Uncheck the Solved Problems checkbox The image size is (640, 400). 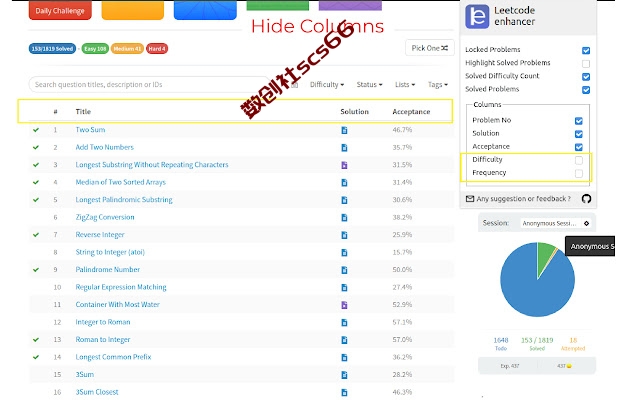pyautogui.click(x=586, y=90)
